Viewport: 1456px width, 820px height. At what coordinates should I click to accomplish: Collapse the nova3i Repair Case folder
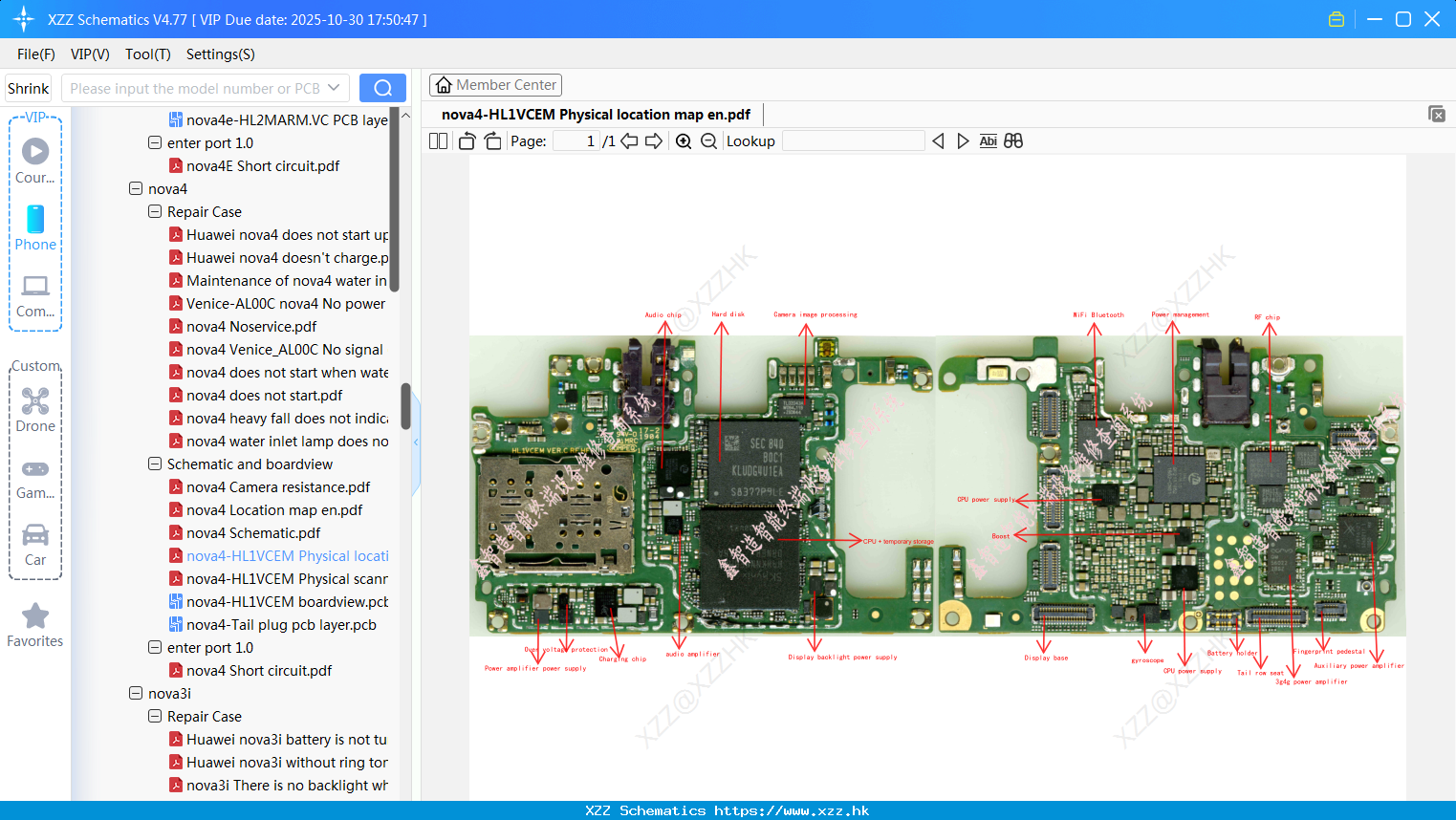click(x=155, y=717)
